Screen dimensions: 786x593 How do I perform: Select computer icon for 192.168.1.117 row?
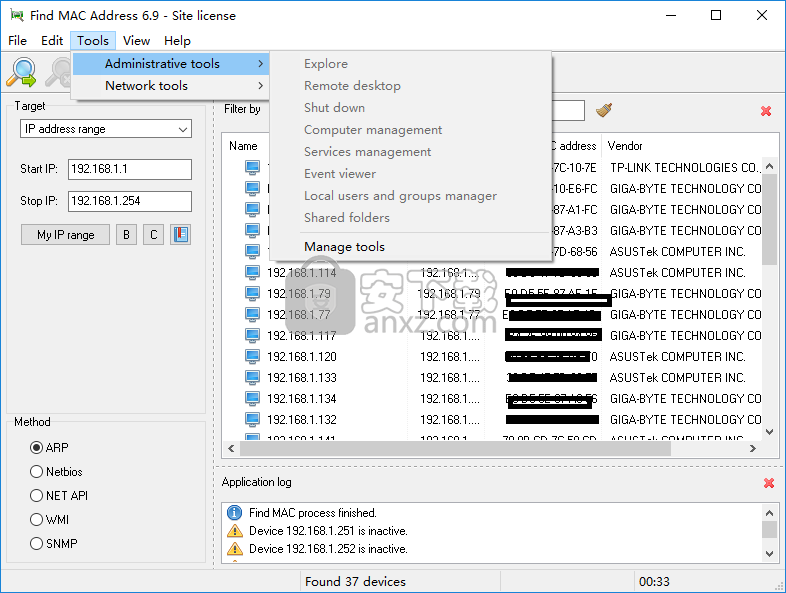tap(252, 335)
